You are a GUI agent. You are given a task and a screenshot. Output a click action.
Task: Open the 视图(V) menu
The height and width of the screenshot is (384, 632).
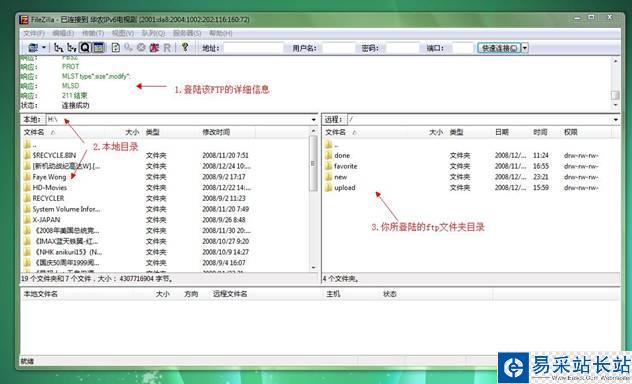tap(123, 33)
